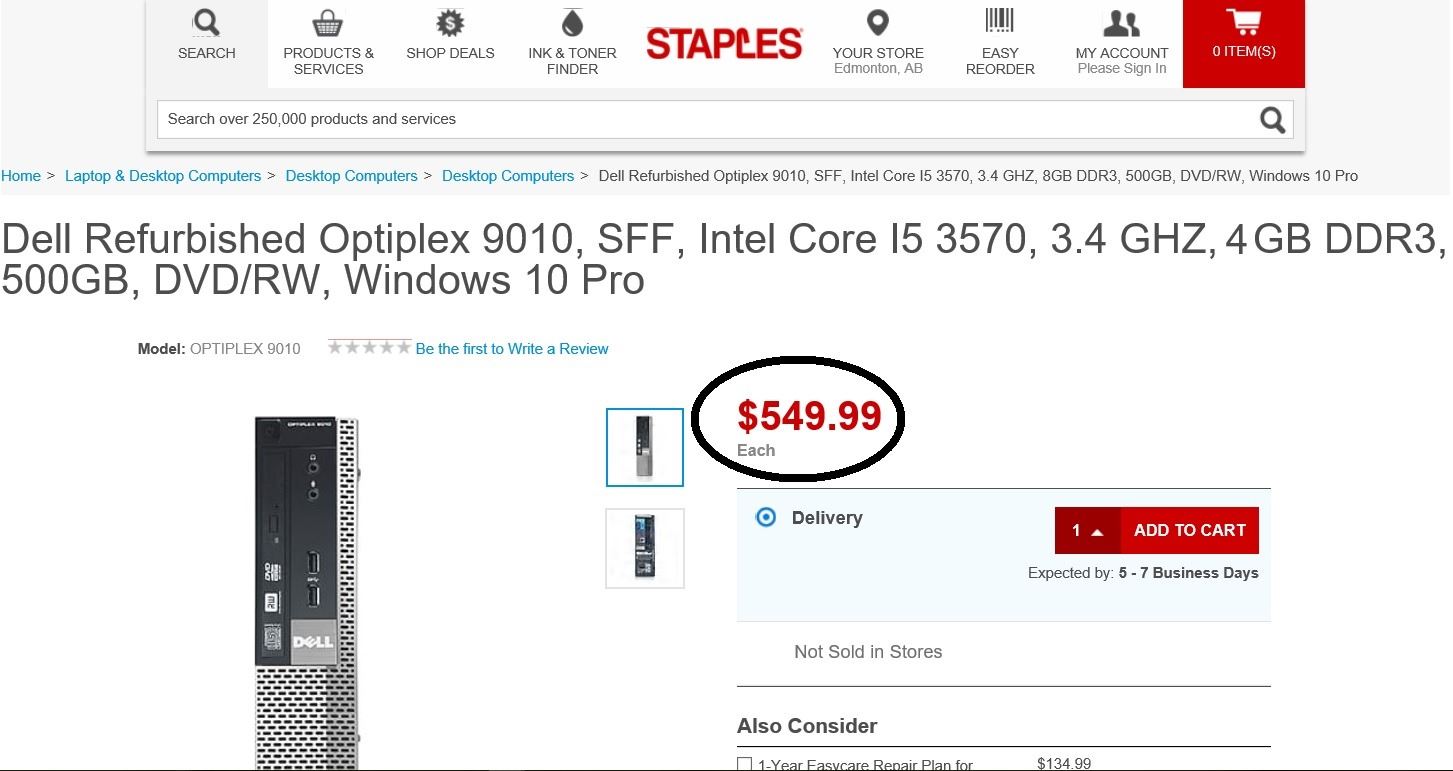
Task: Click the Search magnifier icon in header
Action: 206,22
